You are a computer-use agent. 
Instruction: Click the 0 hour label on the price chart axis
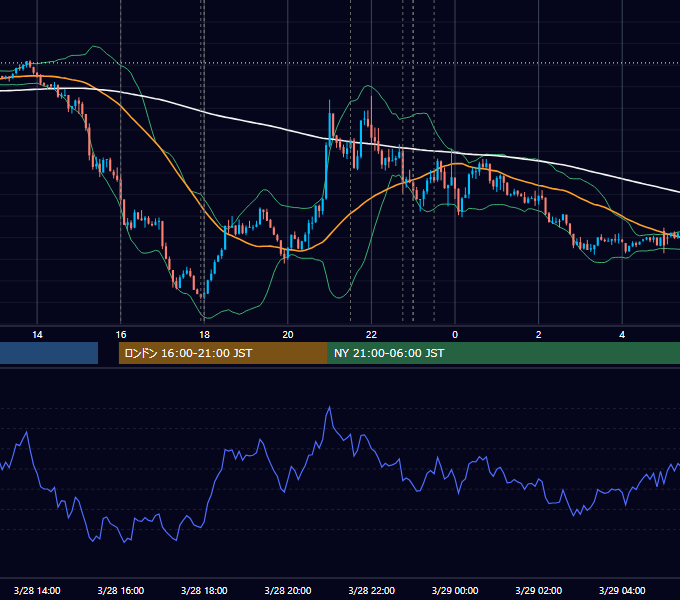pyautogui.click(x=455, y=335)
